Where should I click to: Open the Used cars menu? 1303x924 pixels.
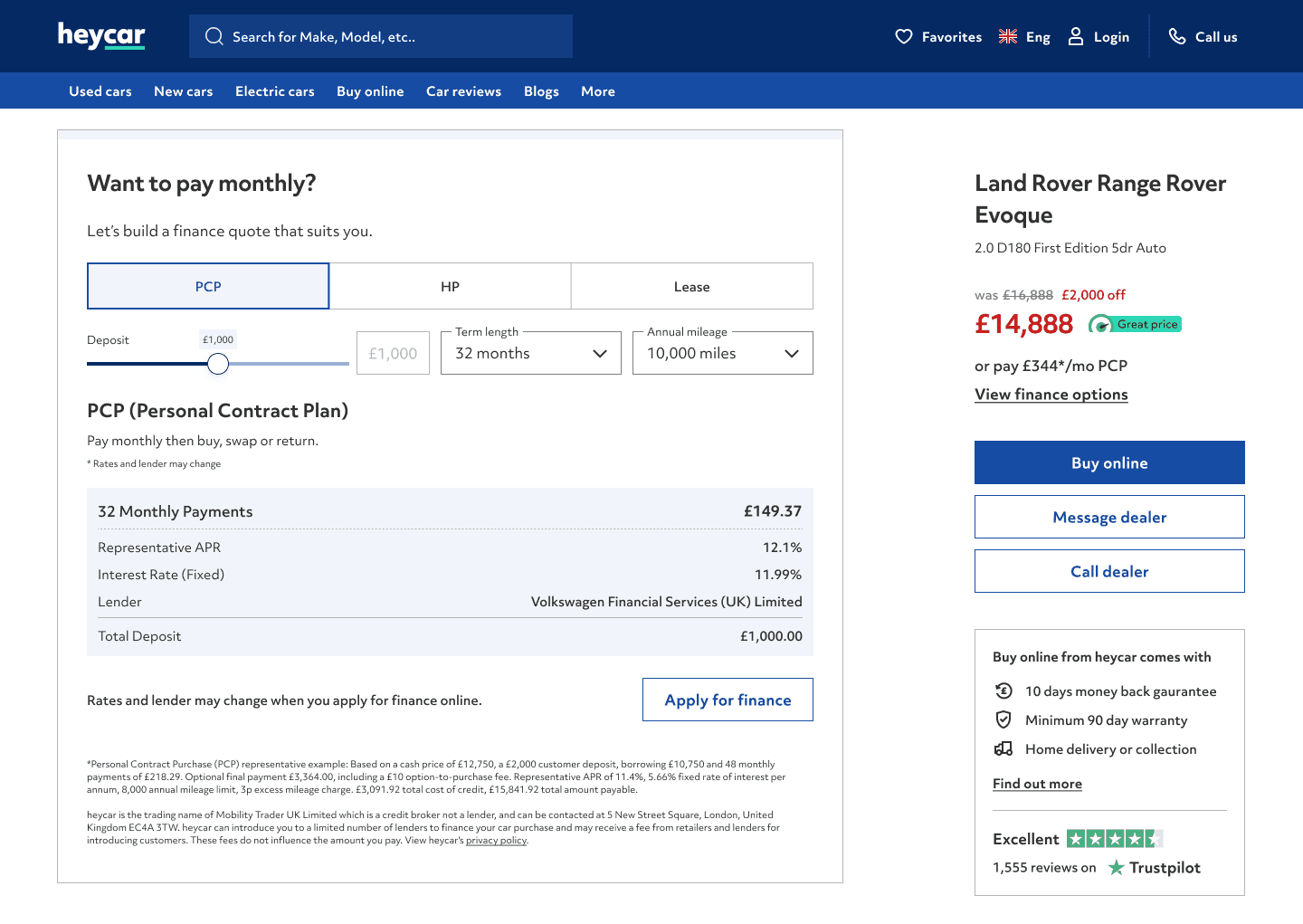tap(100, 91)
